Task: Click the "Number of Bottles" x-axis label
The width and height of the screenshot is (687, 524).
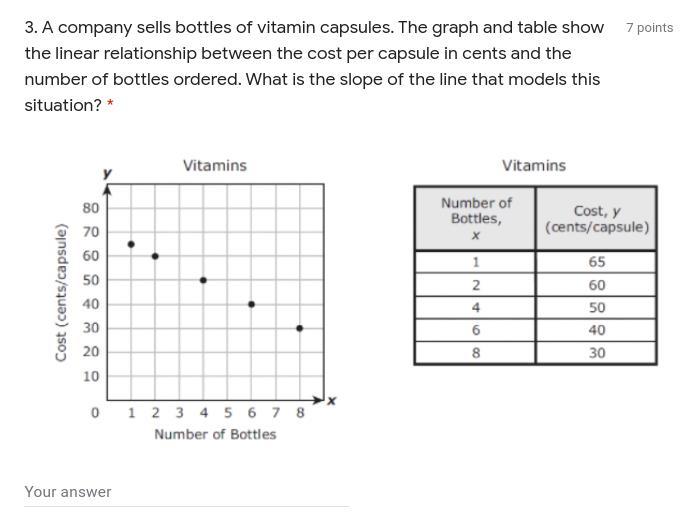Action: pyautogui.click(x=215, y=434)
